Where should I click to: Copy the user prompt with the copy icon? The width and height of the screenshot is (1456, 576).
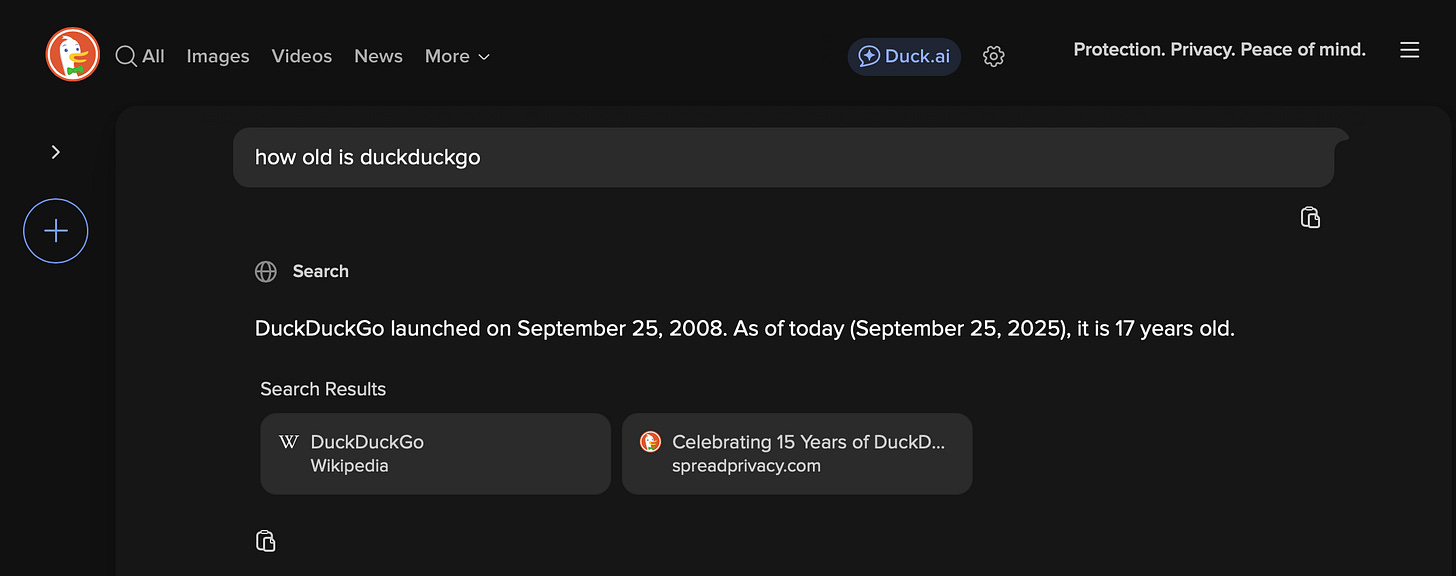click(1310, 217)
